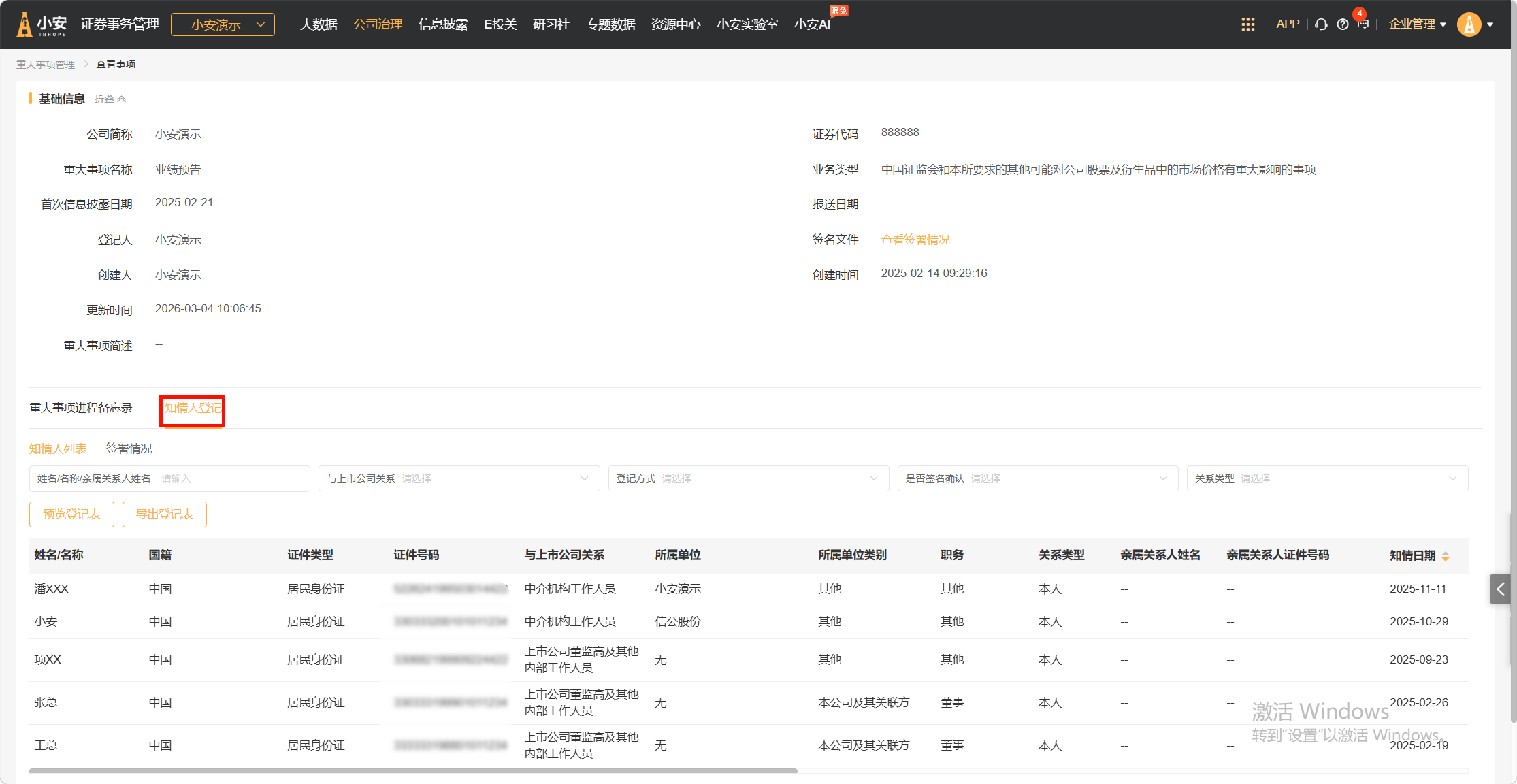The image size is (1517, 784).
Task: Open the 小安演示 company selector dropdown
Action: click(223, 24)
